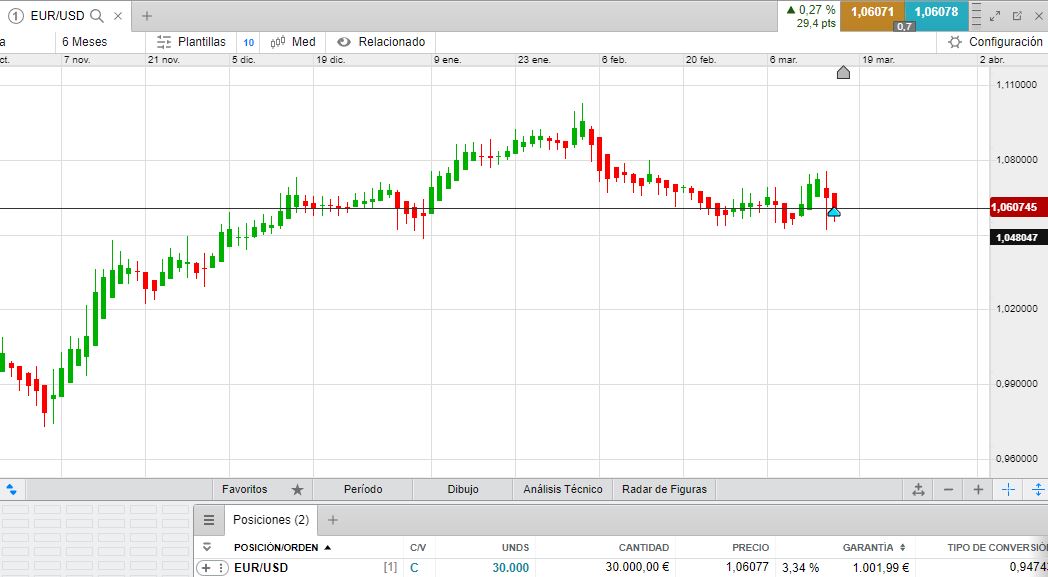
Task: Toggle the Relacionado eye option
Action: click(x=381, y=41)
